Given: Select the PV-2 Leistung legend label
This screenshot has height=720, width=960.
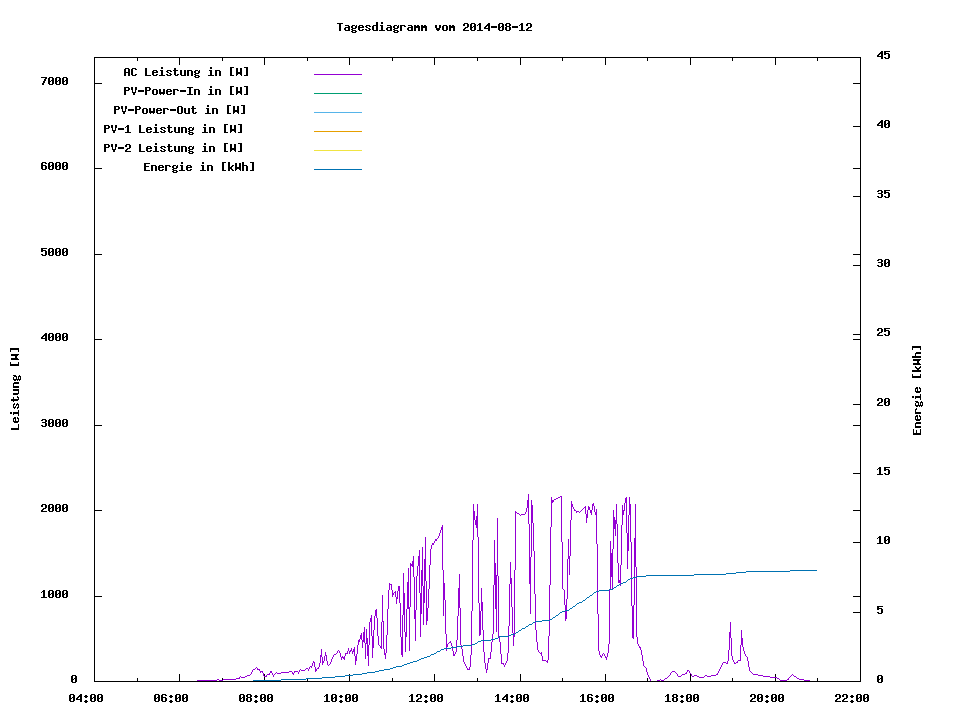Looking at the screenshot, I should coord(173,148).
